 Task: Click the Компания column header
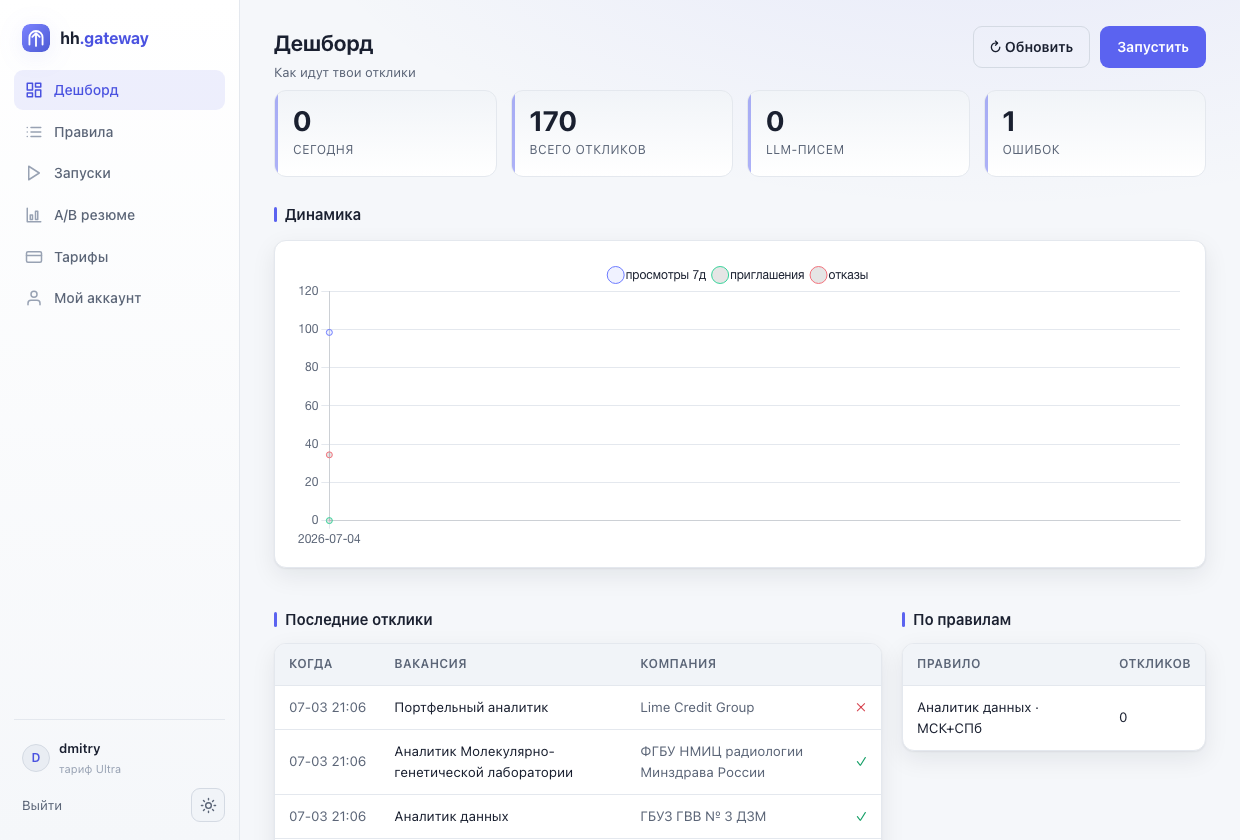pyautogui.click(x=678, y=664)
